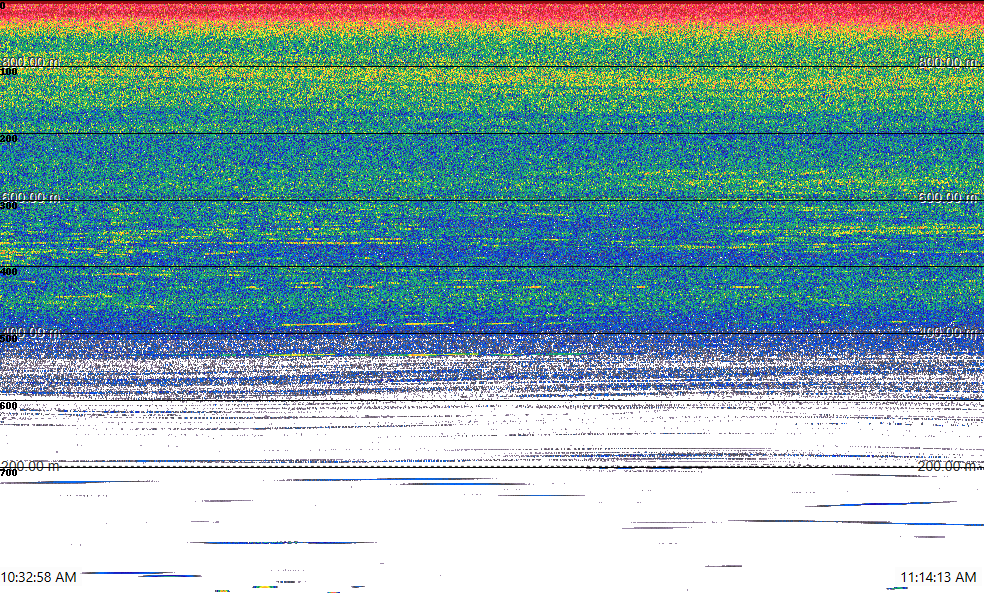Select the bold 300 depth tick label
This screenshot has width=984, height=594.
click(9, 206)
